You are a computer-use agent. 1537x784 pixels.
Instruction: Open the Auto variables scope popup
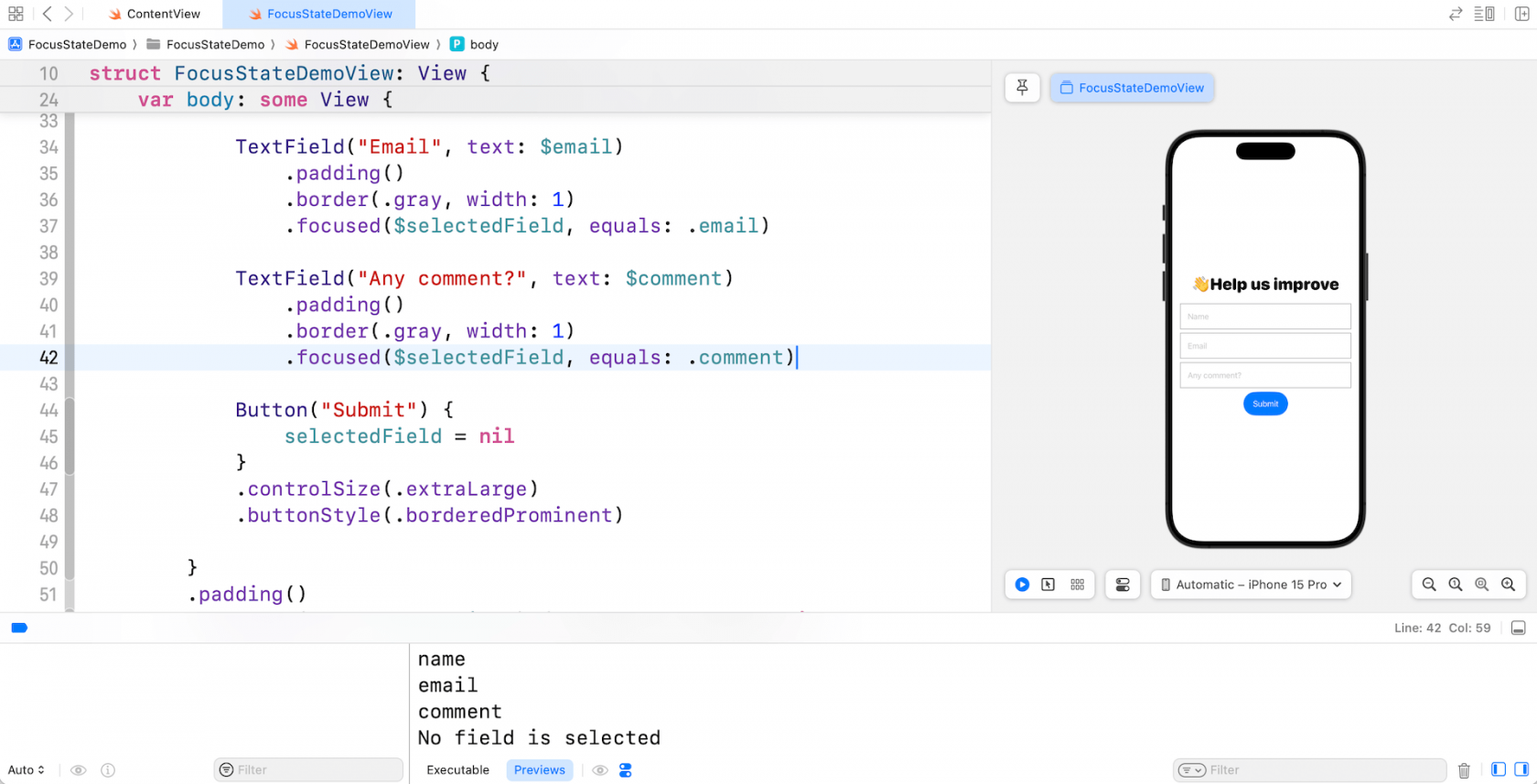26,770
